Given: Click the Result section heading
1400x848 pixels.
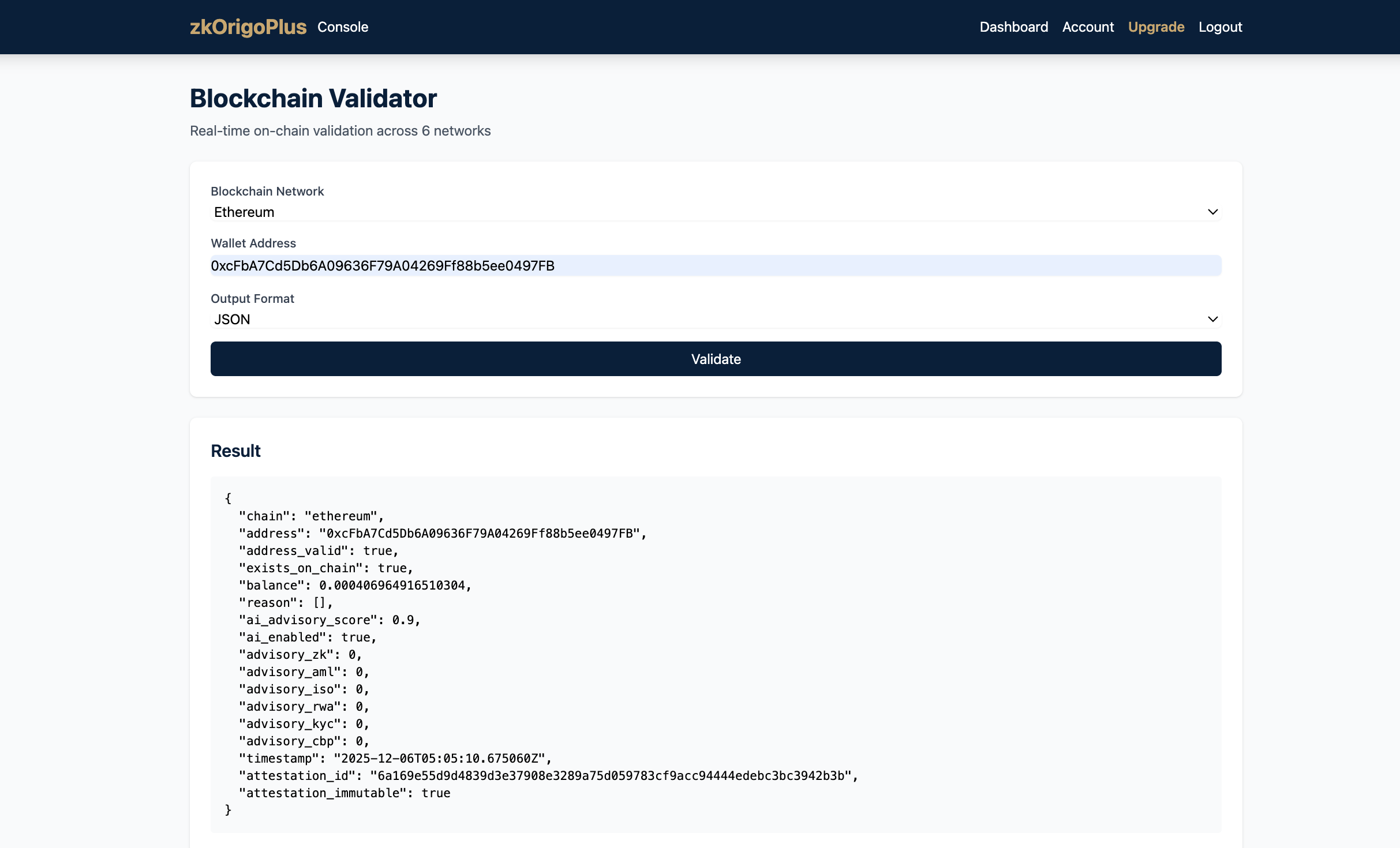Looking at the screenshot, I should tap(235, 451).
